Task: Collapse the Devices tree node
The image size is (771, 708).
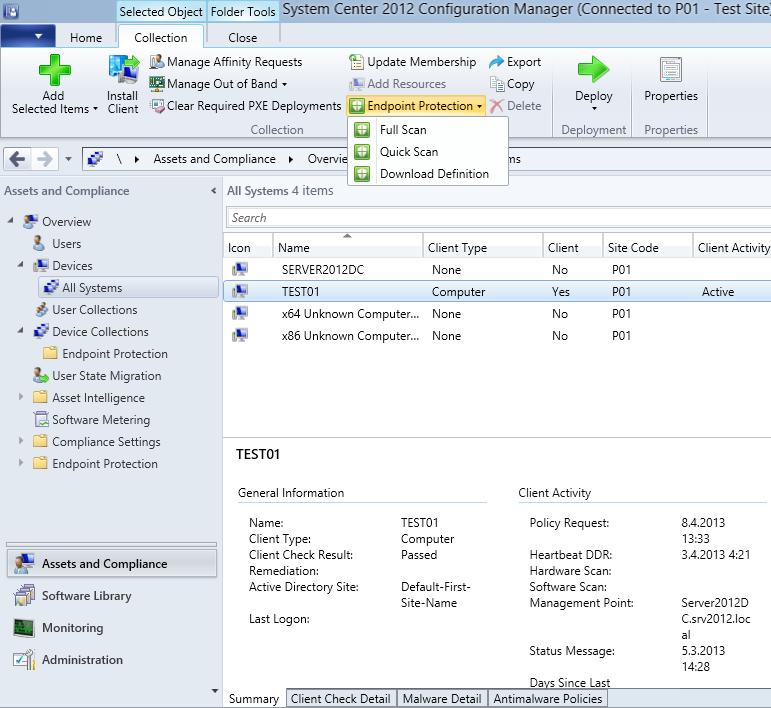Action: pos(21,265)
